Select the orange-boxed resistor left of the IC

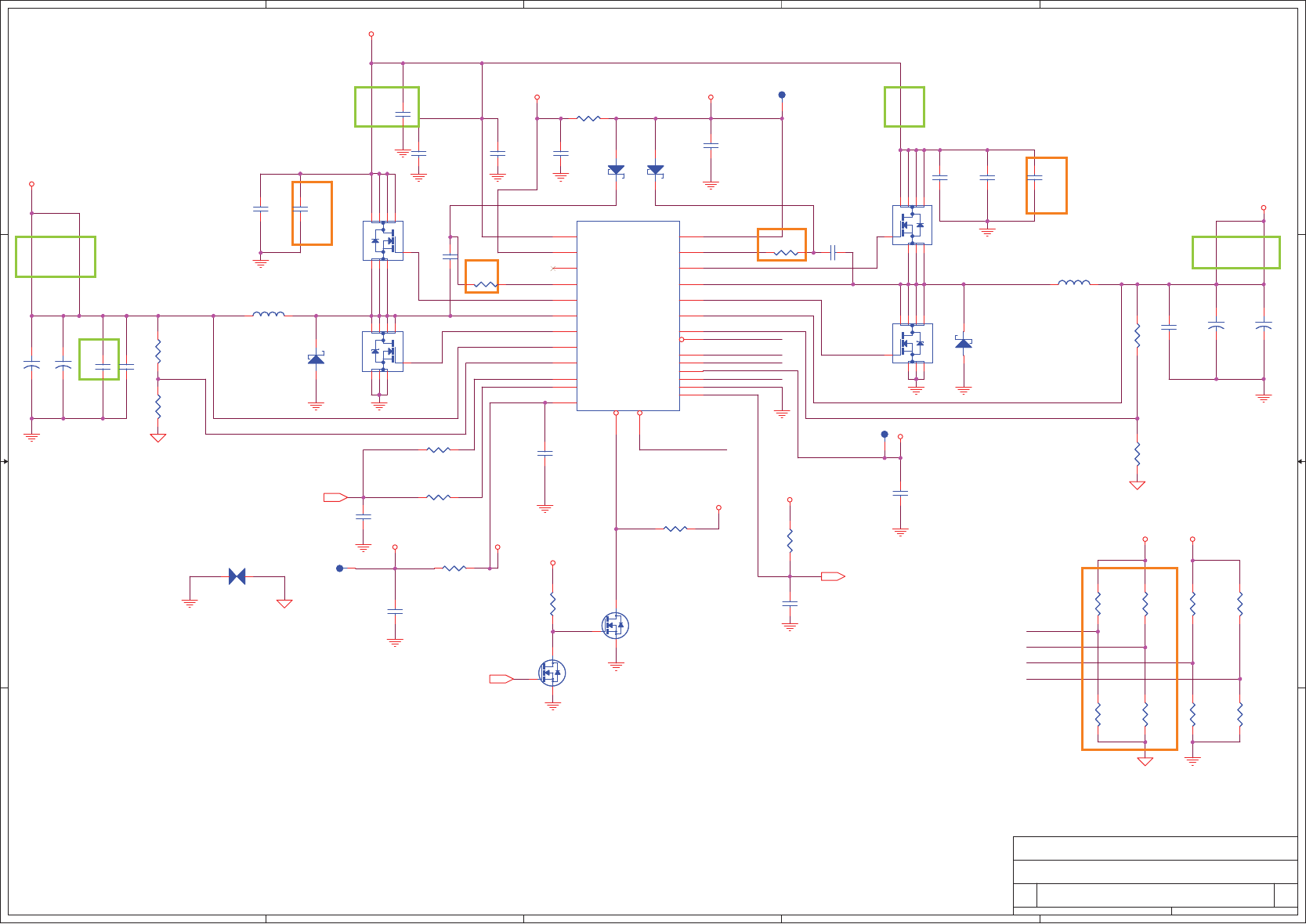(x=481, y=276)
